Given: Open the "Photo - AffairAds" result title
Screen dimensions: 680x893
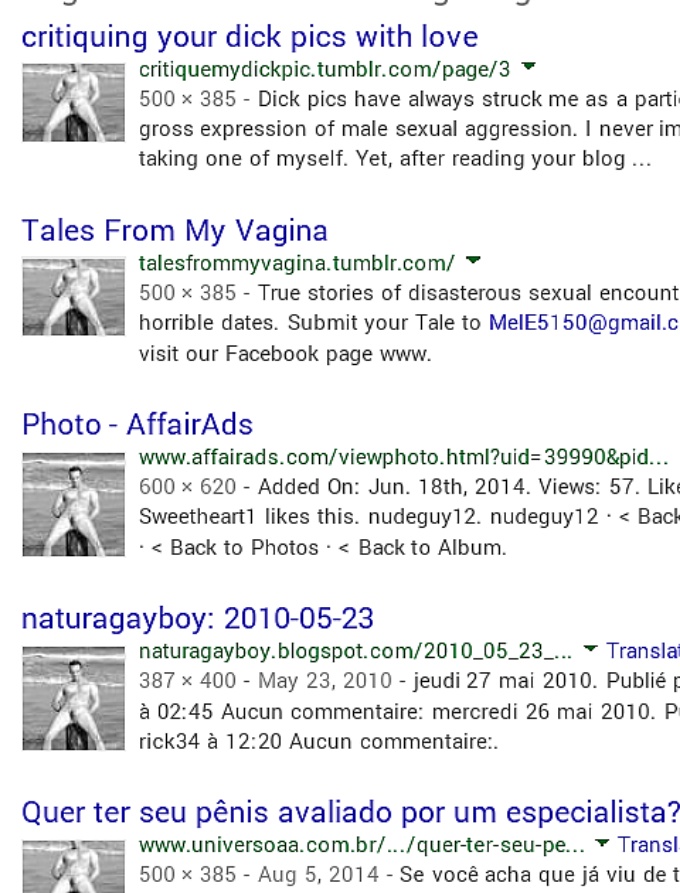Looking at the screenshot, I should coord(137,425).
